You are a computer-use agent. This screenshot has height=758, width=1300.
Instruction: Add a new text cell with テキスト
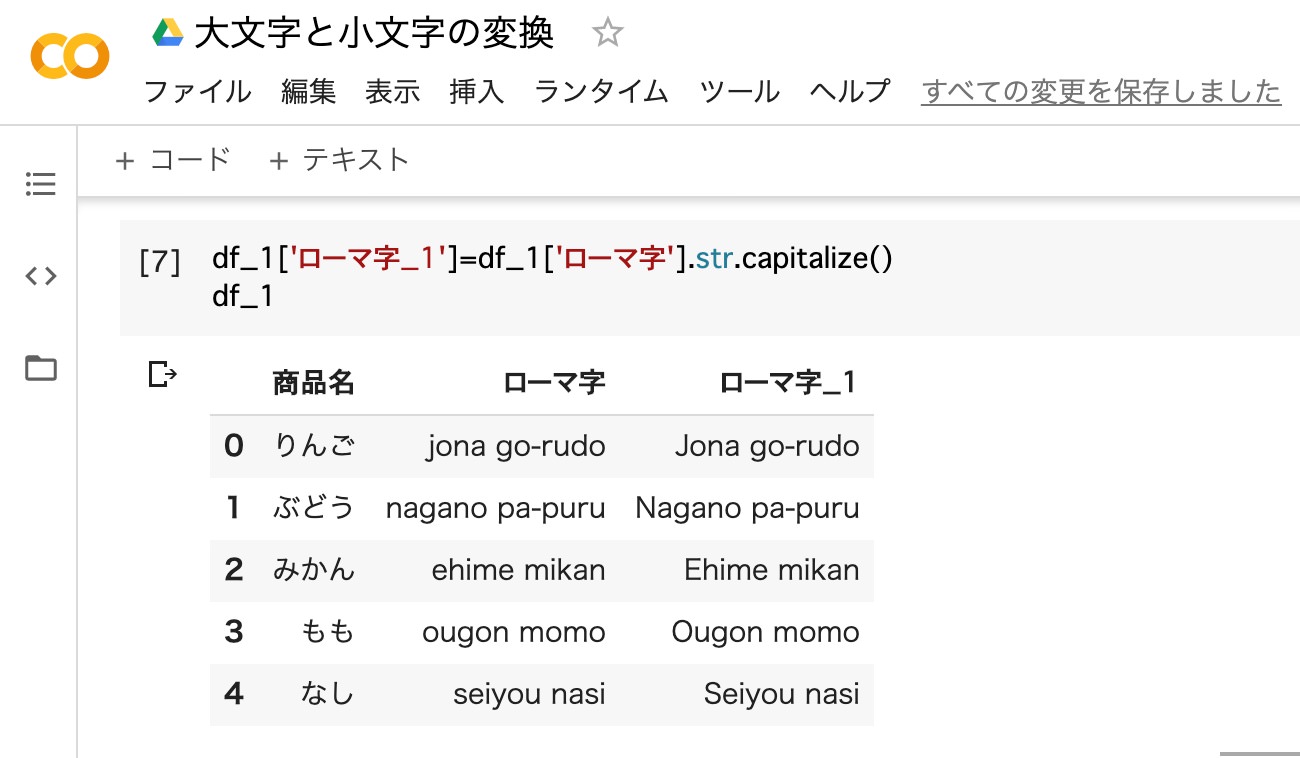[340, 160]
